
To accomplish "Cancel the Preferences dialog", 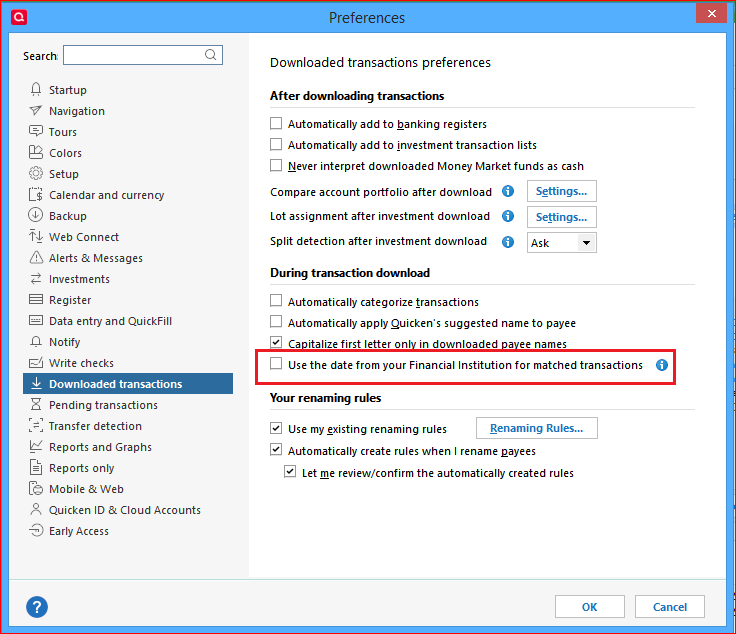I will click(670, 607).
